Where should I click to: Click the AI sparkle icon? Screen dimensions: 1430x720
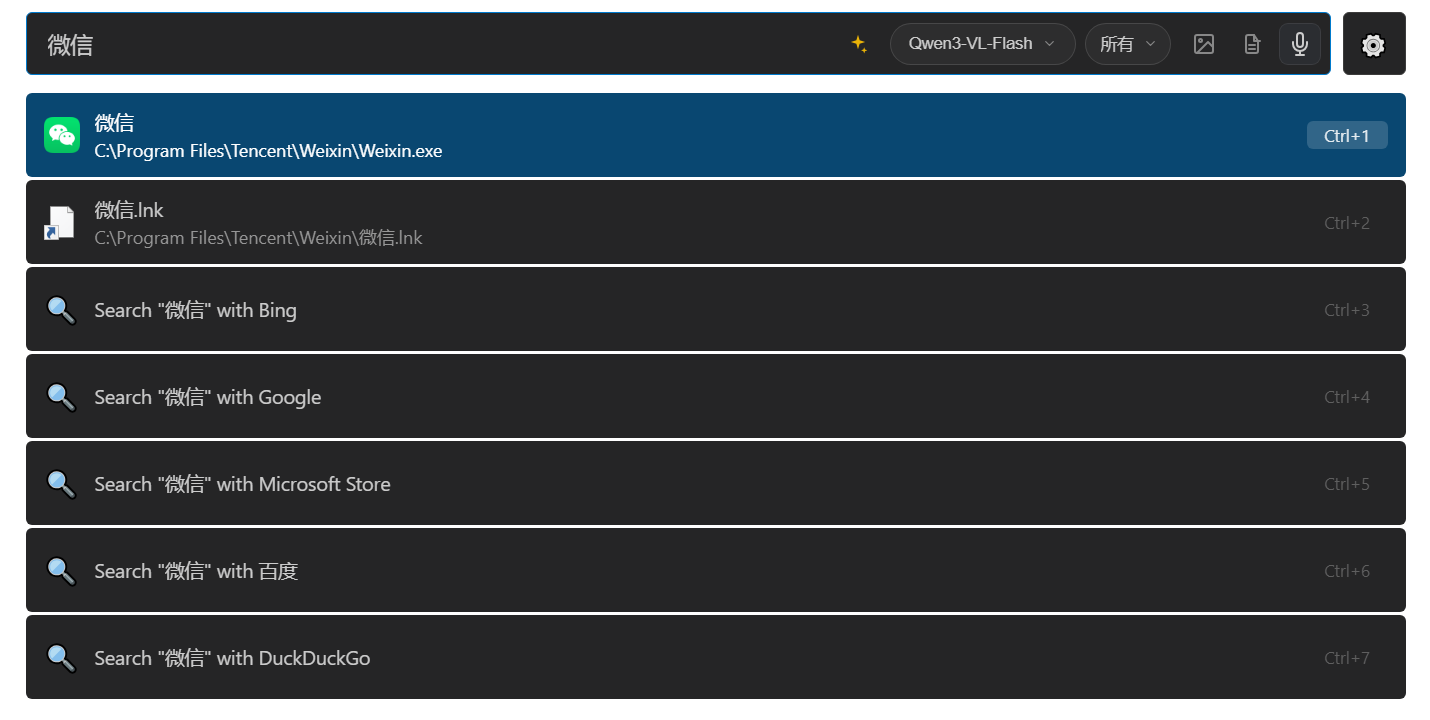859,44
